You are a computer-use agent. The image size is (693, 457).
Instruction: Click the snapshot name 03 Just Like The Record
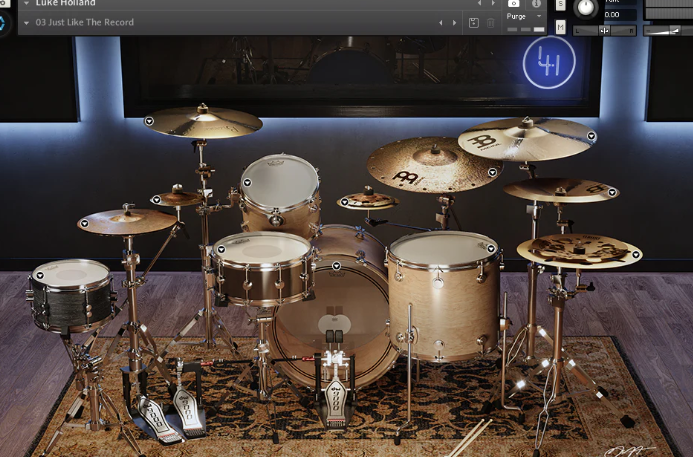[x=84, y=23]
